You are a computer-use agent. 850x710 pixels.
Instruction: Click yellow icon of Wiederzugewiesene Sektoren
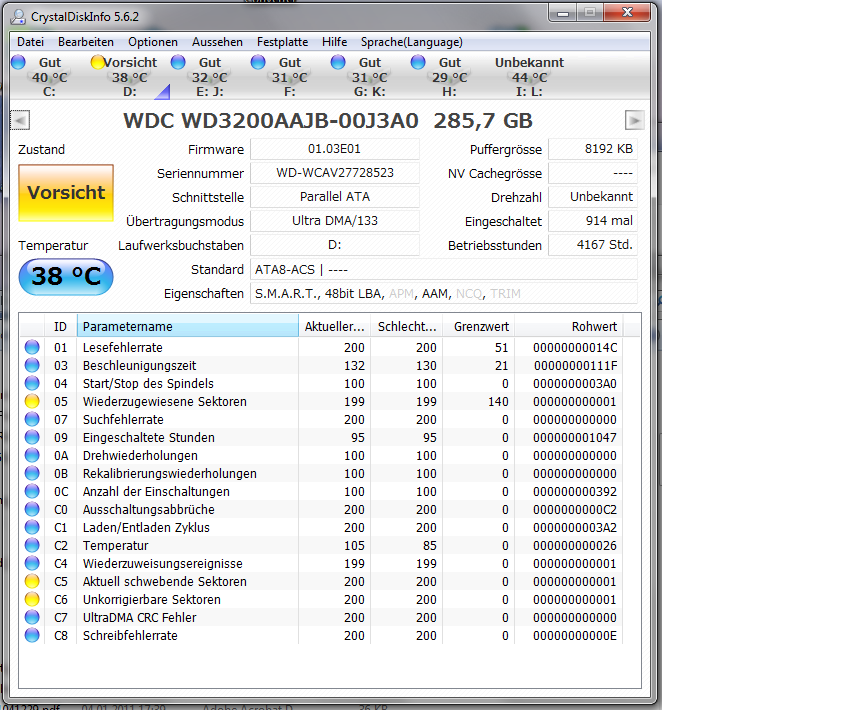pos(32,401)
